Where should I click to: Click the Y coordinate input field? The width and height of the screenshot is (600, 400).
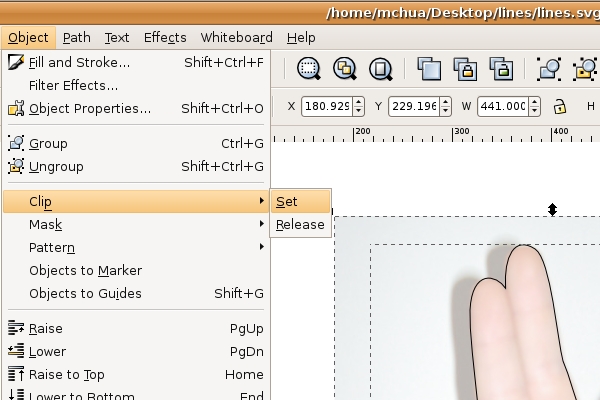[415, 106]
